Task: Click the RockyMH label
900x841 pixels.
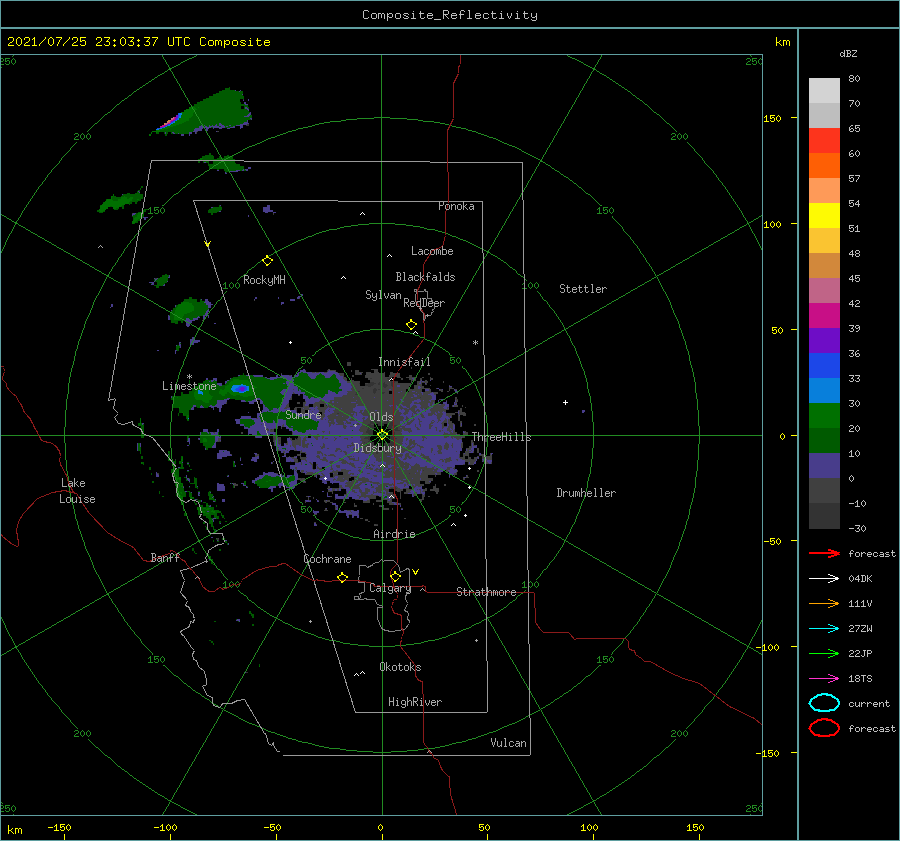Action: [x=264, y=280]
